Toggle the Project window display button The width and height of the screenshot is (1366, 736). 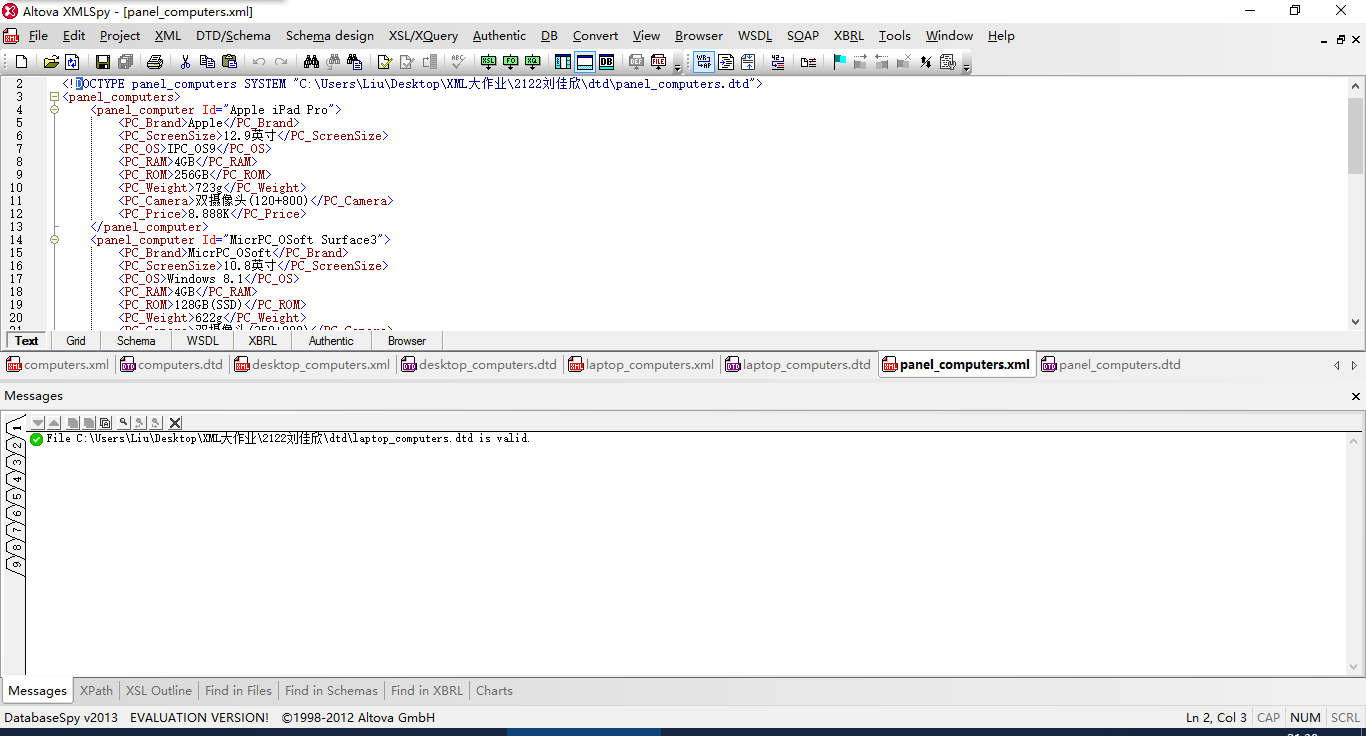pos(563,62)
